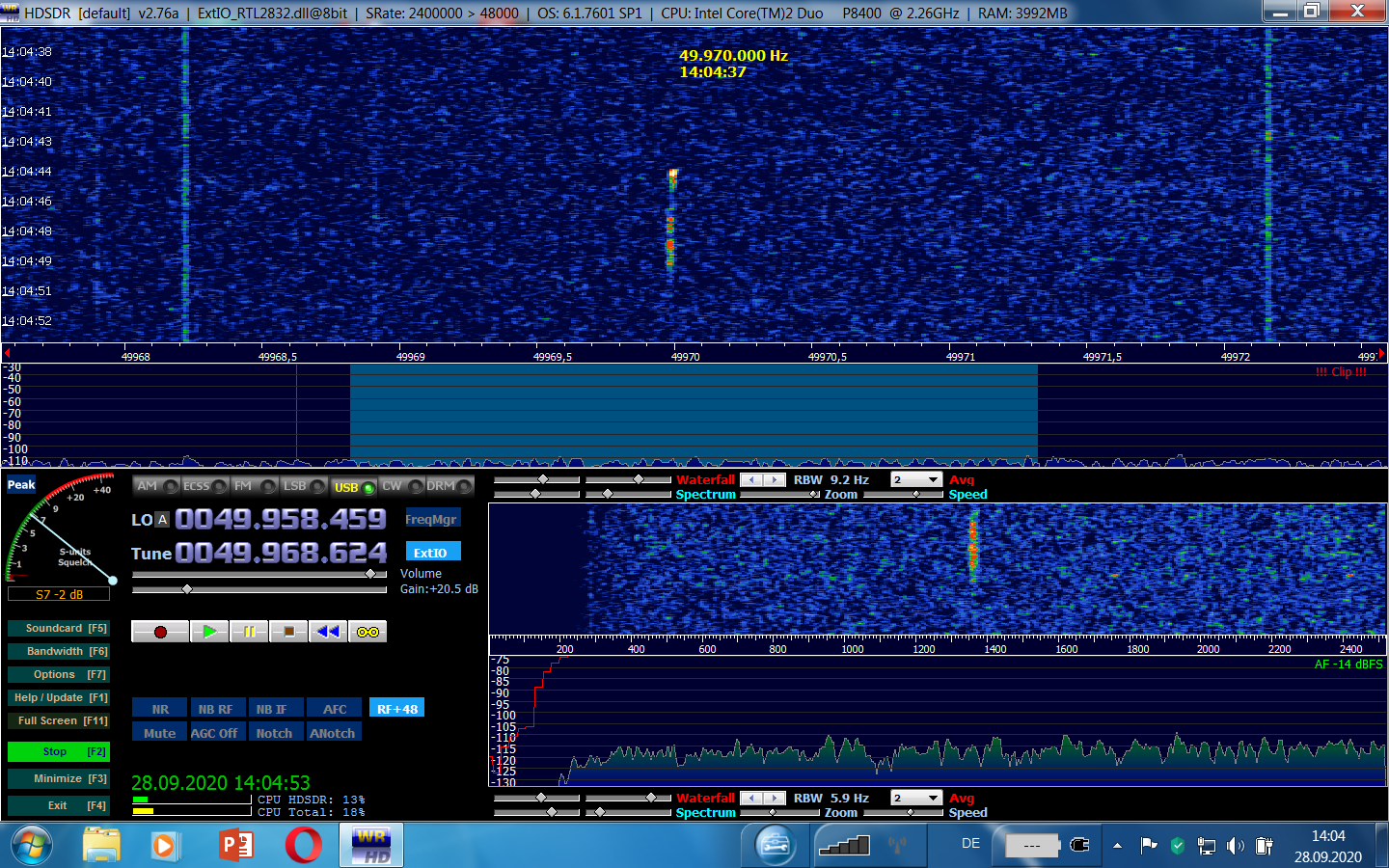Enable the Notch filter
1389x868 pixels.
coord(274,733)
